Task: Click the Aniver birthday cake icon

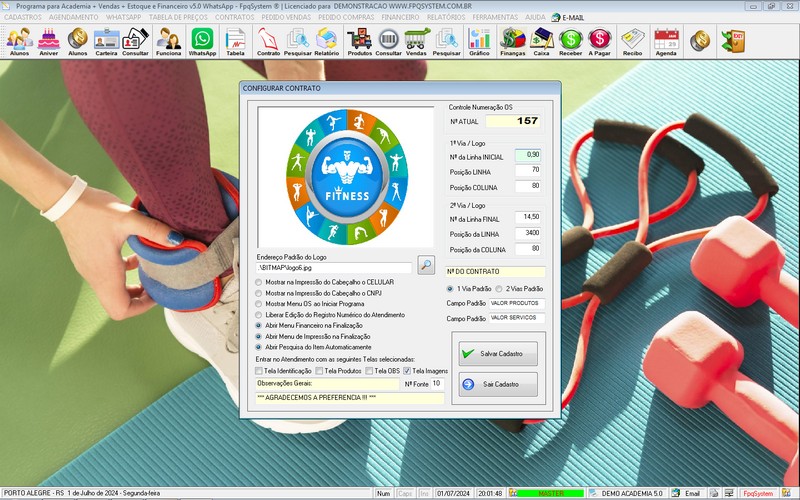Action: [x=48, y=41]
